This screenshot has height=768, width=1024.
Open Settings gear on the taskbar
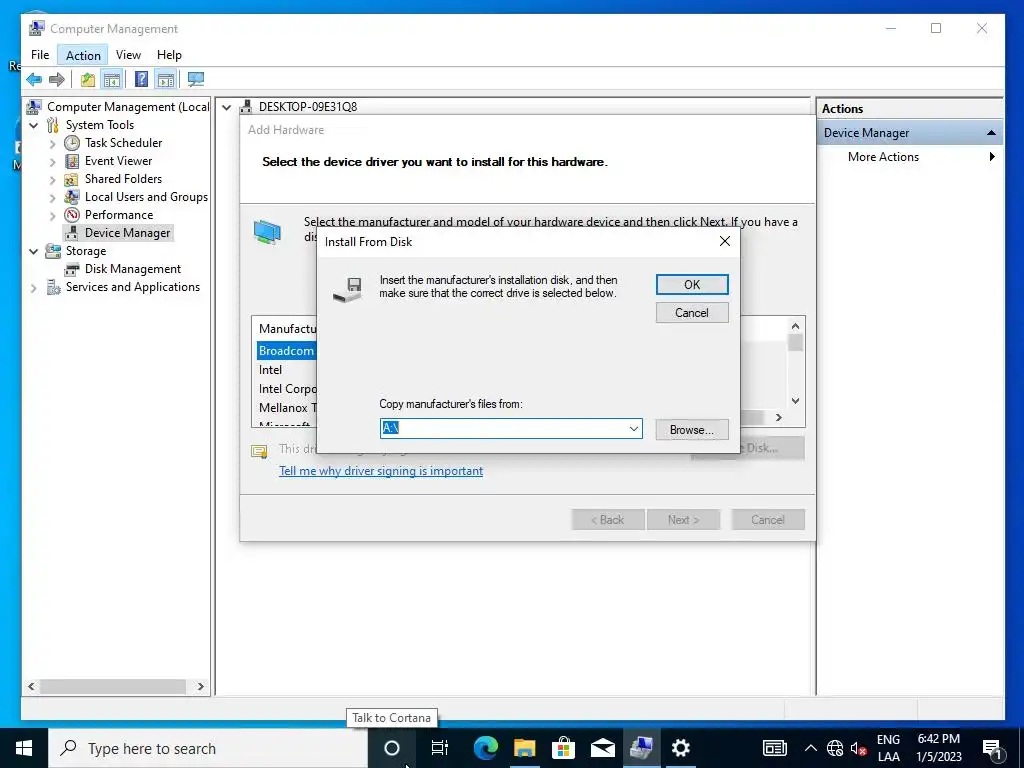click(680, 748)
